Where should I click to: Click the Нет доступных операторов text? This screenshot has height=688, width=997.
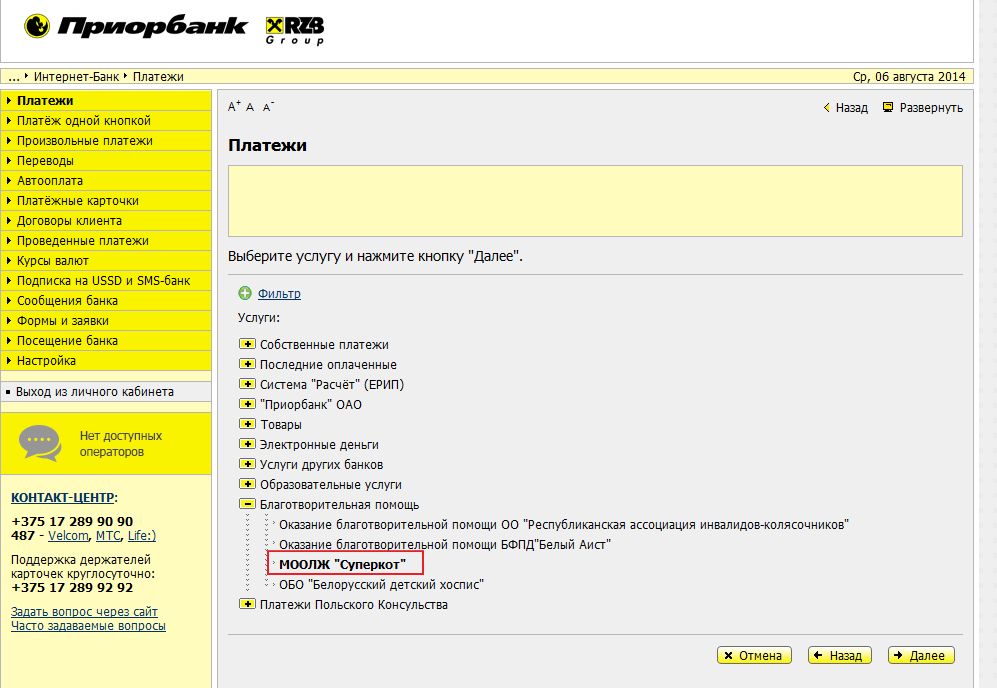click(121, 444)
